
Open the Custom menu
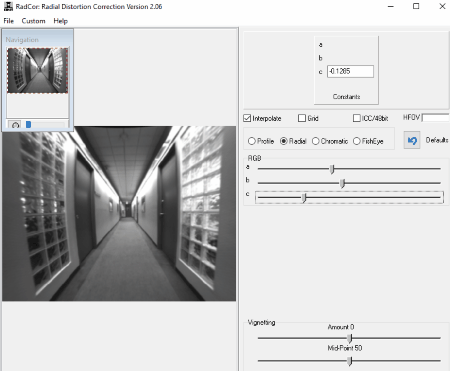(33, 21)
